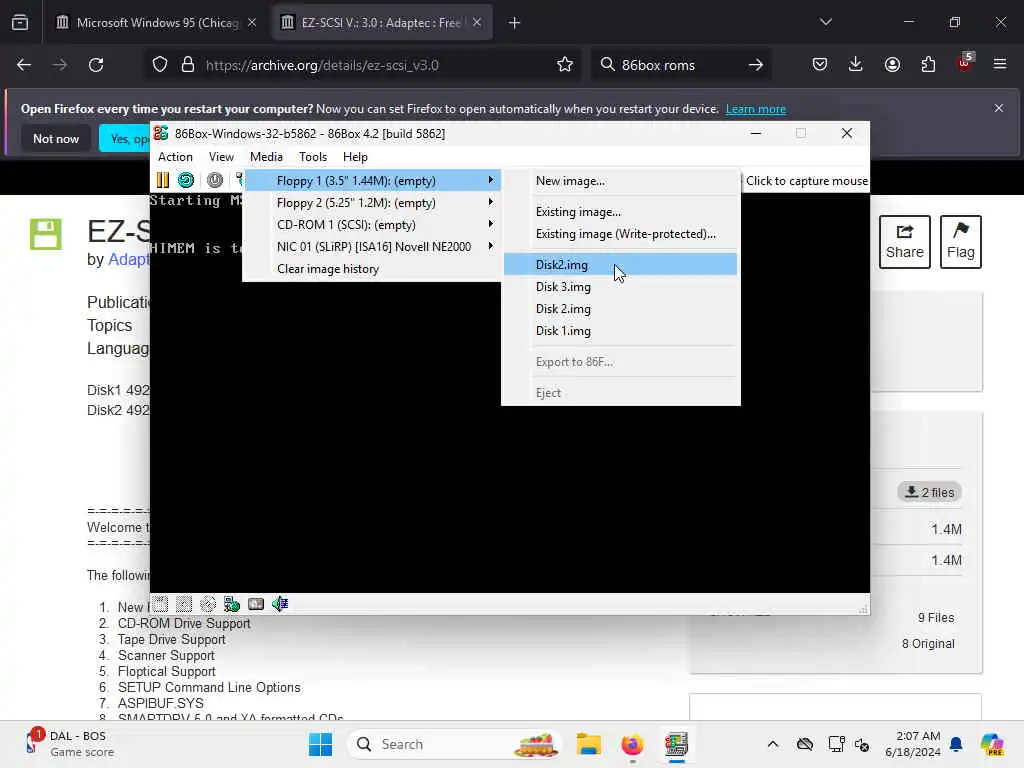Open Windows Start menu
The width and height of the screenshot is (1024, 768).
320,744
